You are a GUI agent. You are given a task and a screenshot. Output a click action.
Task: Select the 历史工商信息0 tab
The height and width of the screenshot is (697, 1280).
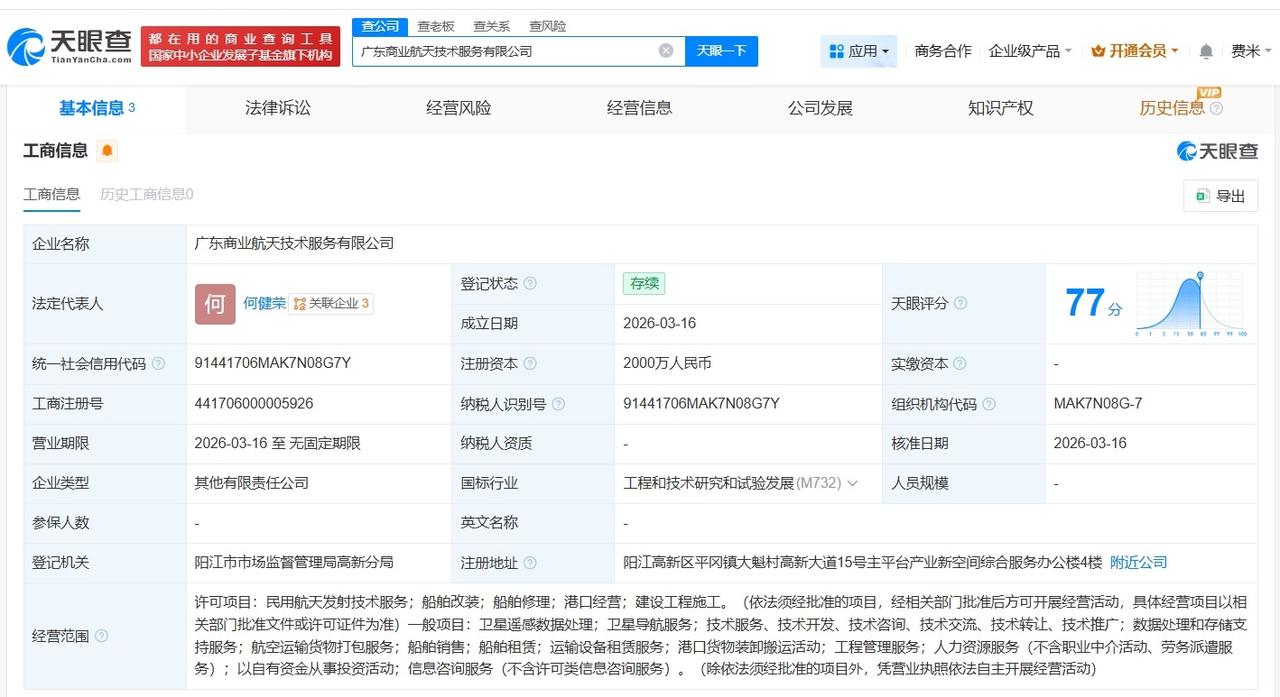tap(146, 195)
